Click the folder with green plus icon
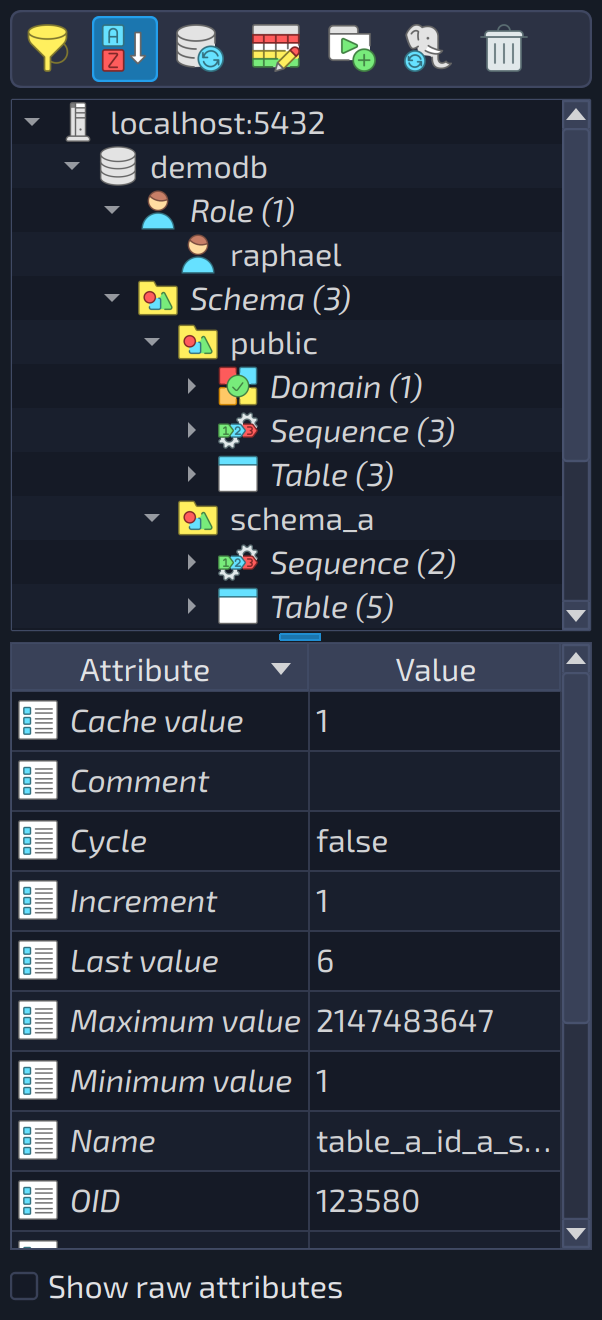Image resolution: width=602 pixels, height=1320 pixels. pos(352,48)
